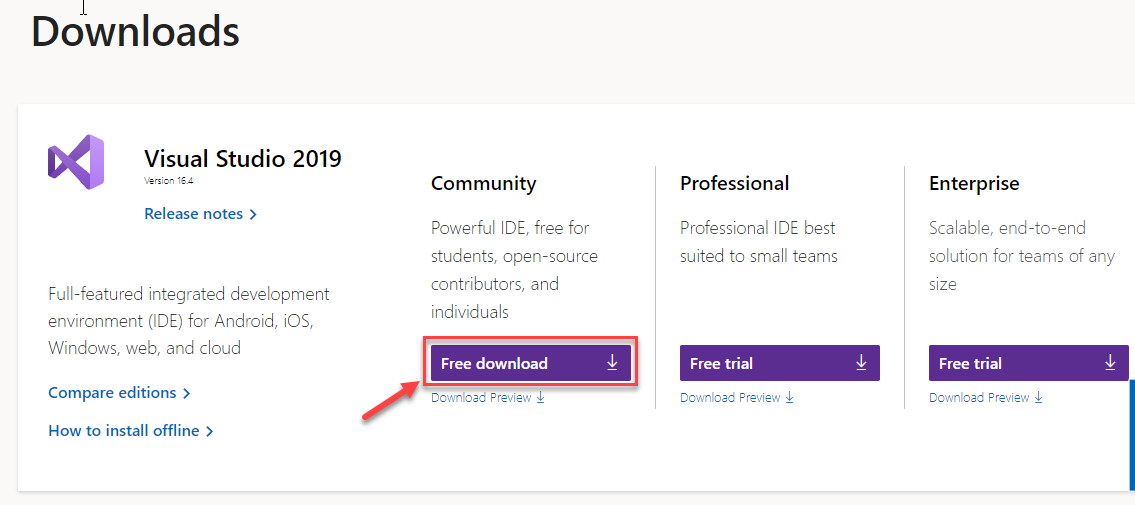The width and height of the screenshot is (1135, 505).
Task: Click download arrow icon in Free download button
Action: [x=612, y=362]
